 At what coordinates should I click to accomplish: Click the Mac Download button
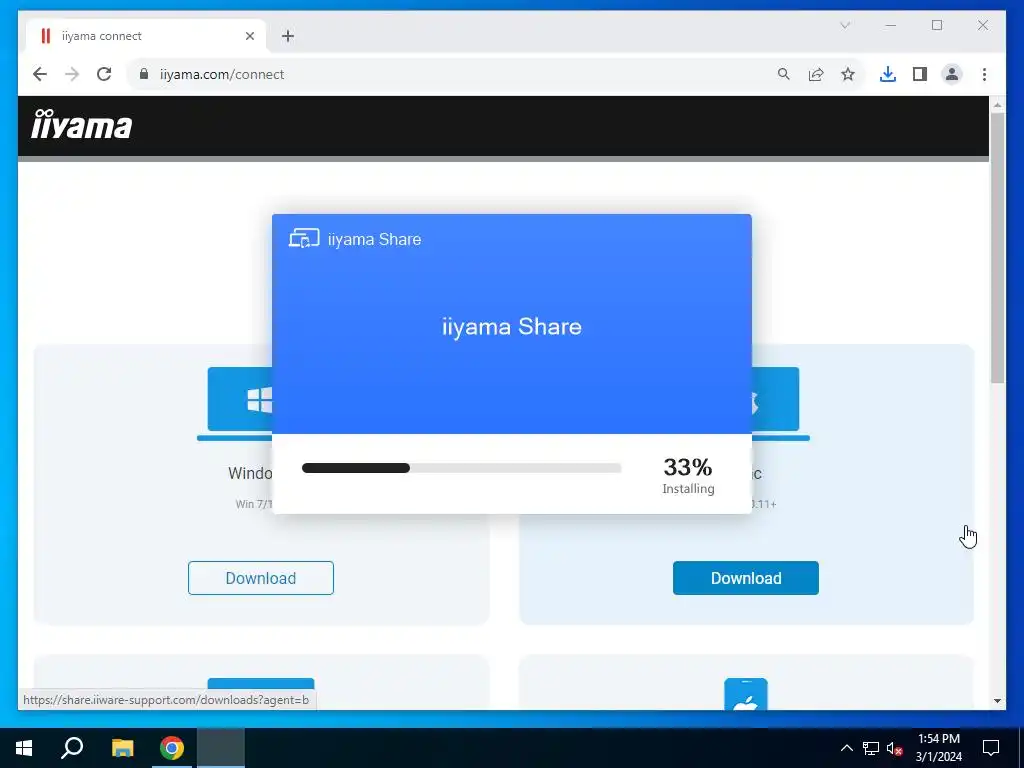pyautogui.click(x=746, y=578)
